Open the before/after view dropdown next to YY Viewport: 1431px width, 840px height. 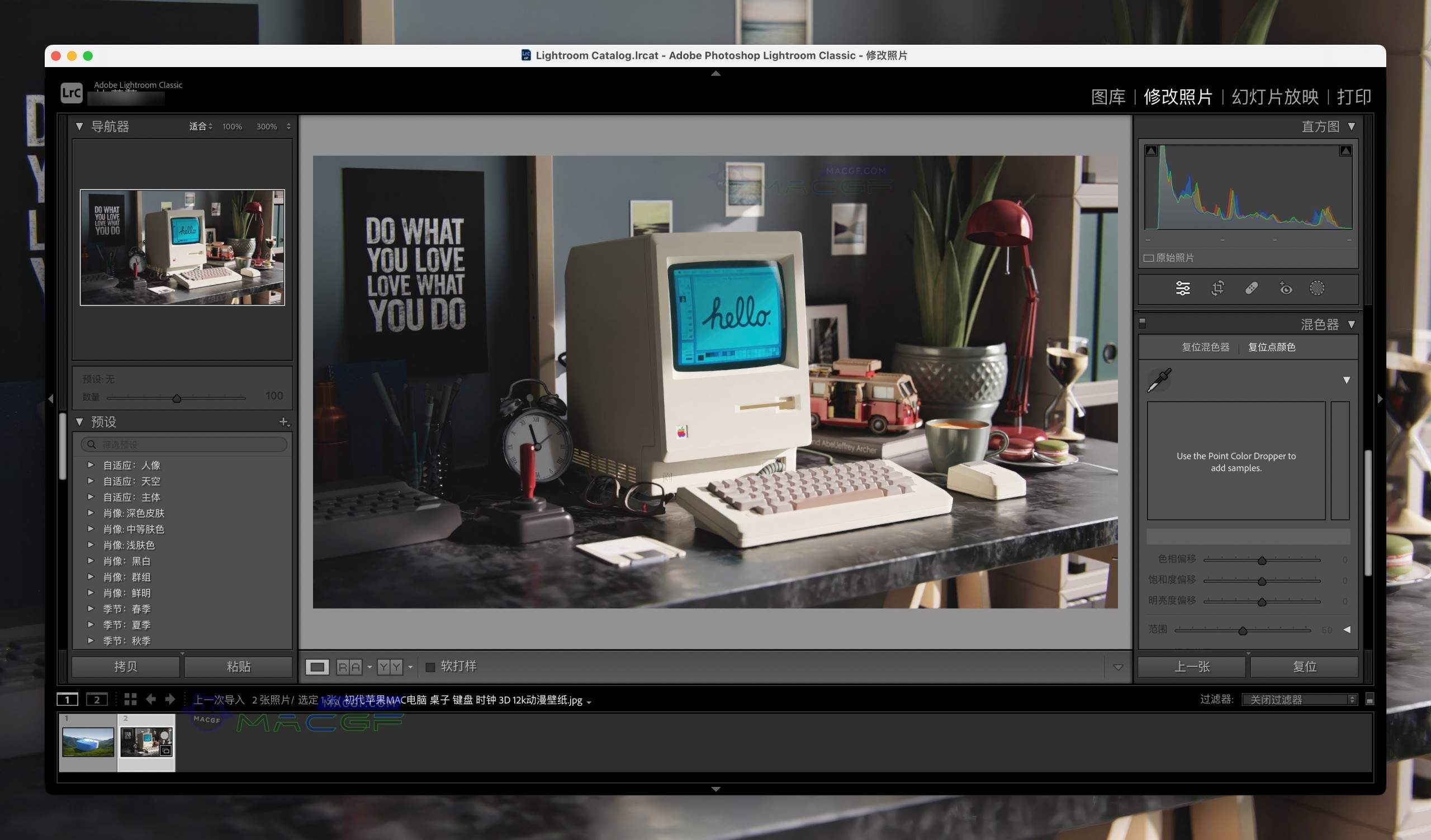pyautogui.click(x=411, y=667)
